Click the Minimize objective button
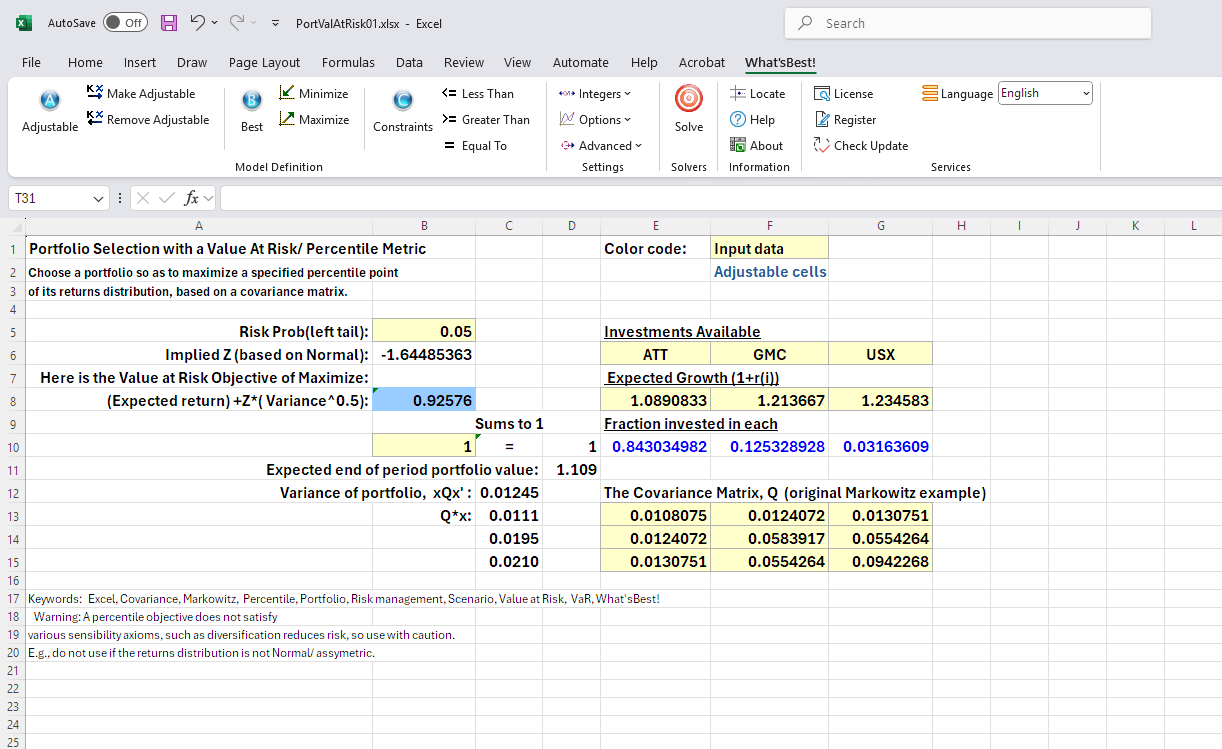This screenshot has width=1222, height=749. click(313, 94)
